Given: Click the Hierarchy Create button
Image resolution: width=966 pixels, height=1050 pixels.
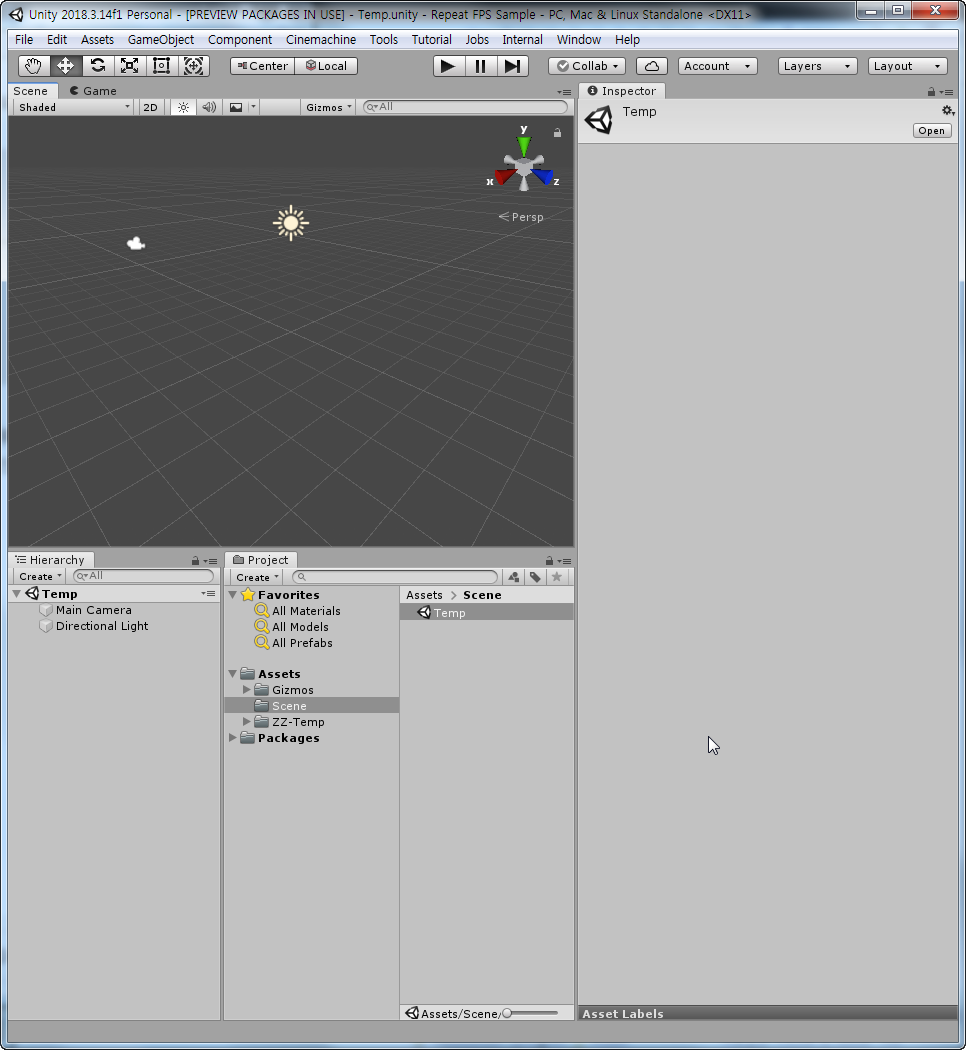Looking at the screenshot, I should tap(39, 577).
